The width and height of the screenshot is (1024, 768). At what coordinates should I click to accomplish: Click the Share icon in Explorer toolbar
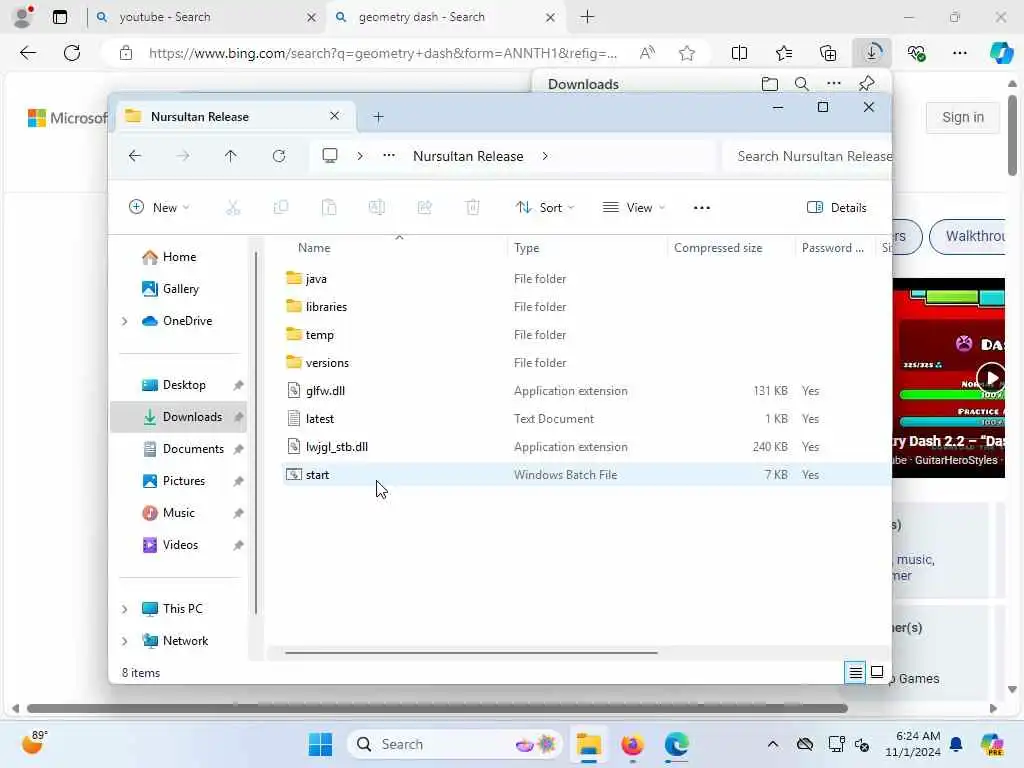(x=424, y=208)
